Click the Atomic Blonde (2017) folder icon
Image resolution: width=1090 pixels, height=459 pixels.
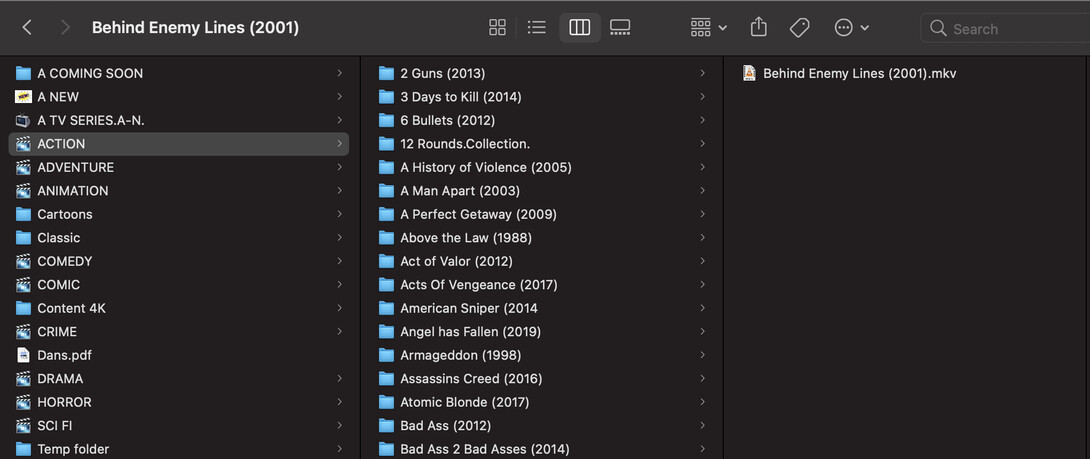[x=387, y=402]
